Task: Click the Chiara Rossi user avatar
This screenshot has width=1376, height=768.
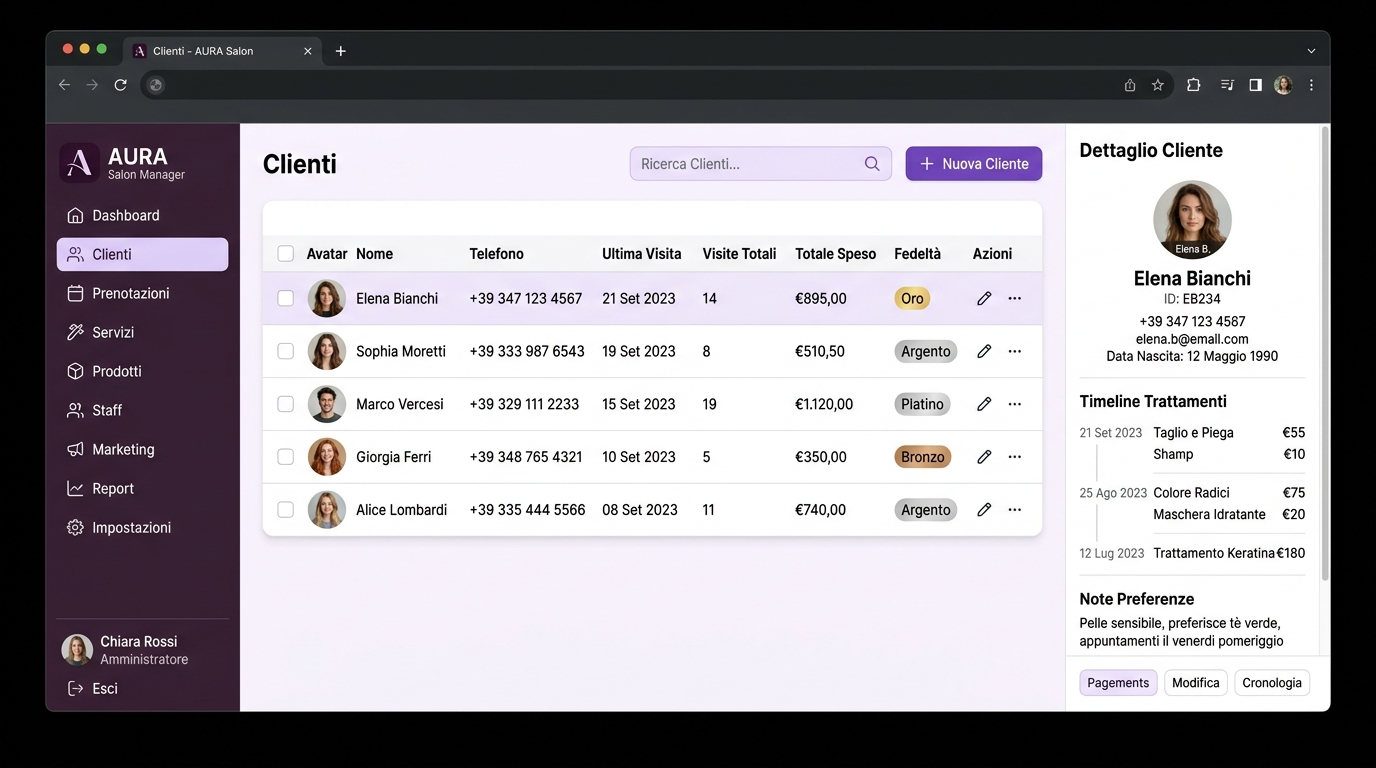Action: (77, 650)
